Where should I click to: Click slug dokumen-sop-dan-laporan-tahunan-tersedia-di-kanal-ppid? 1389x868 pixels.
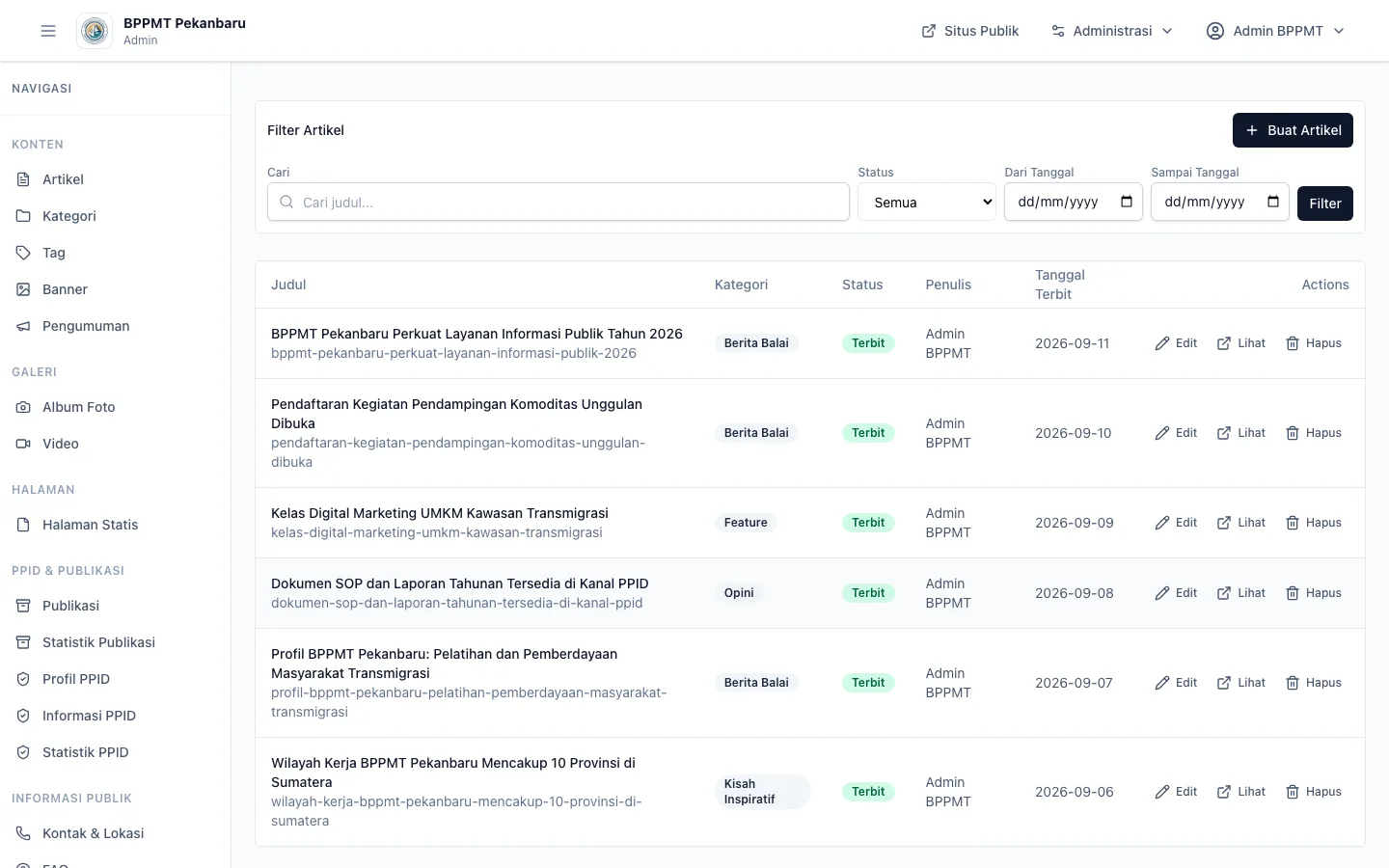click(457, 603)
